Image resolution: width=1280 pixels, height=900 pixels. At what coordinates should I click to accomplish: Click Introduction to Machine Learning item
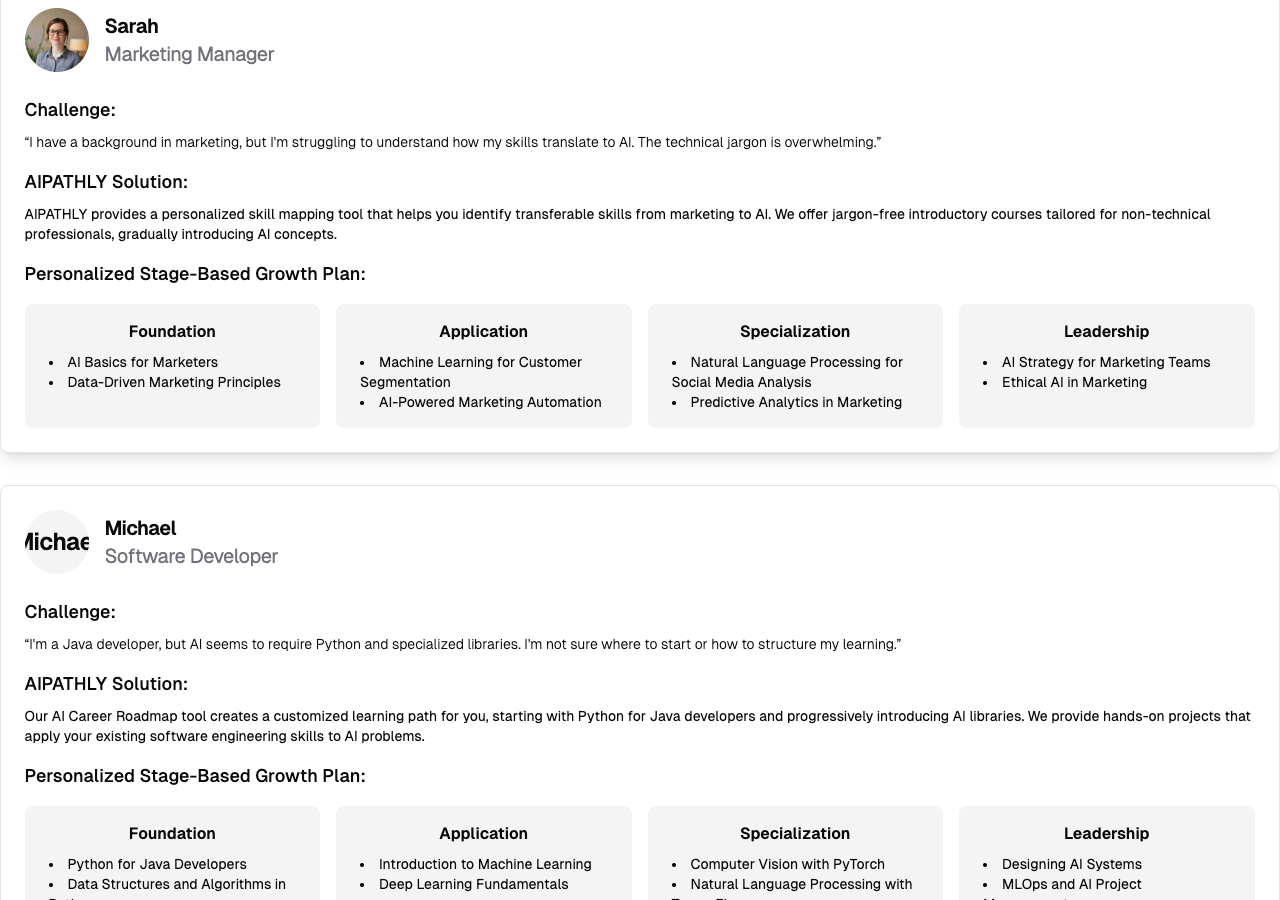[485, 864]
